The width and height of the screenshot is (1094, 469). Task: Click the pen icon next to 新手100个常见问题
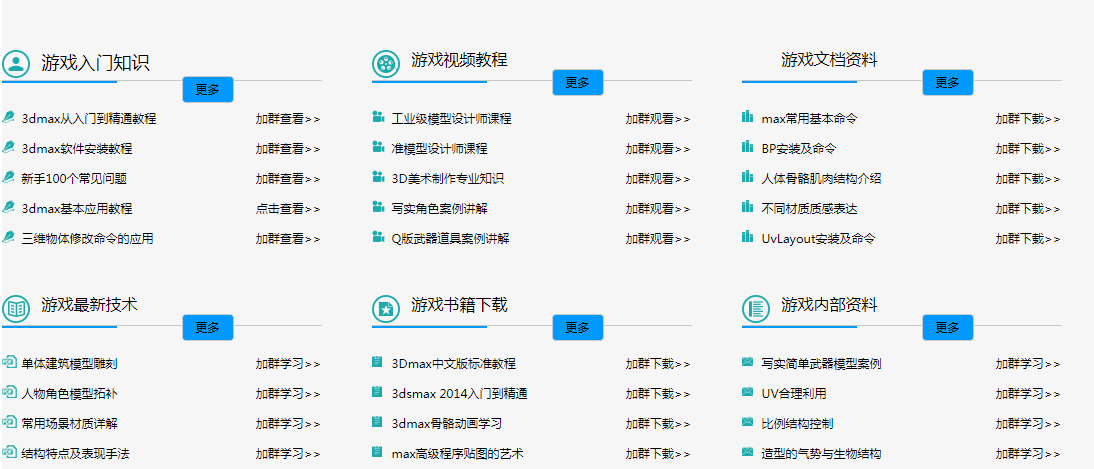8,177
